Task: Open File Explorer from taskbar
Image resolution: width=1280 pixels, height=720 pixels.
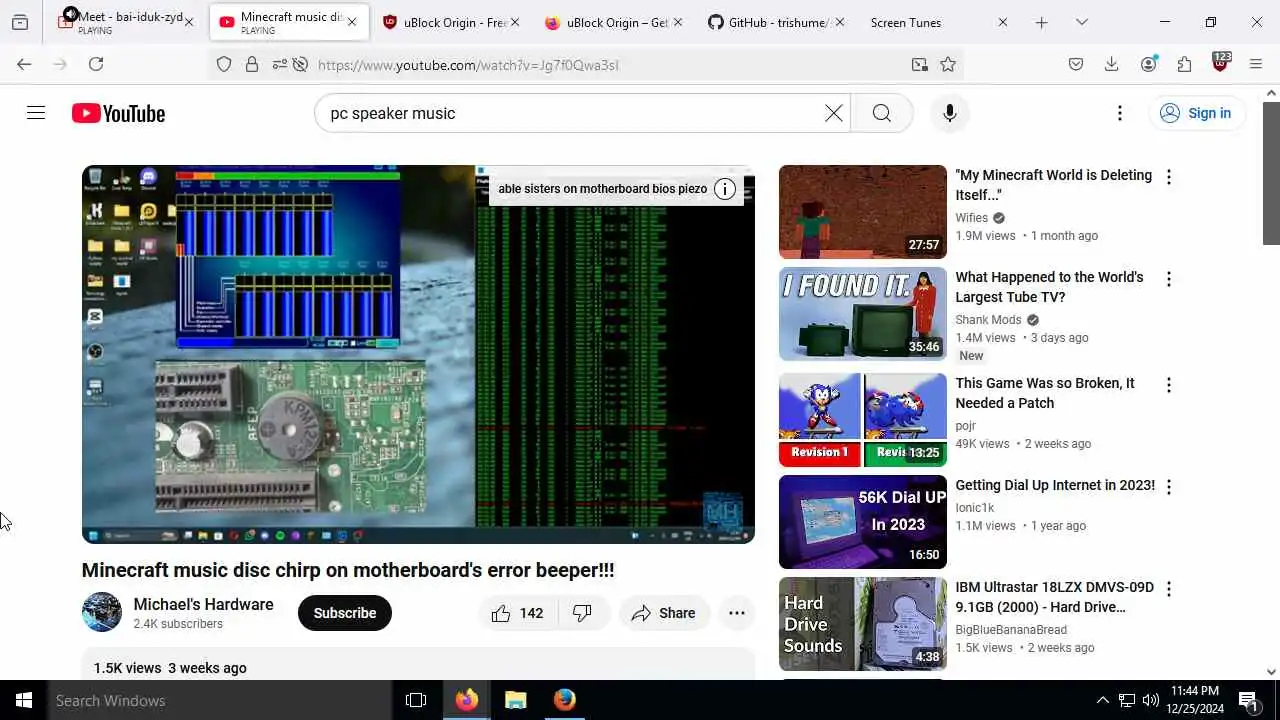Action: [515, 700]
